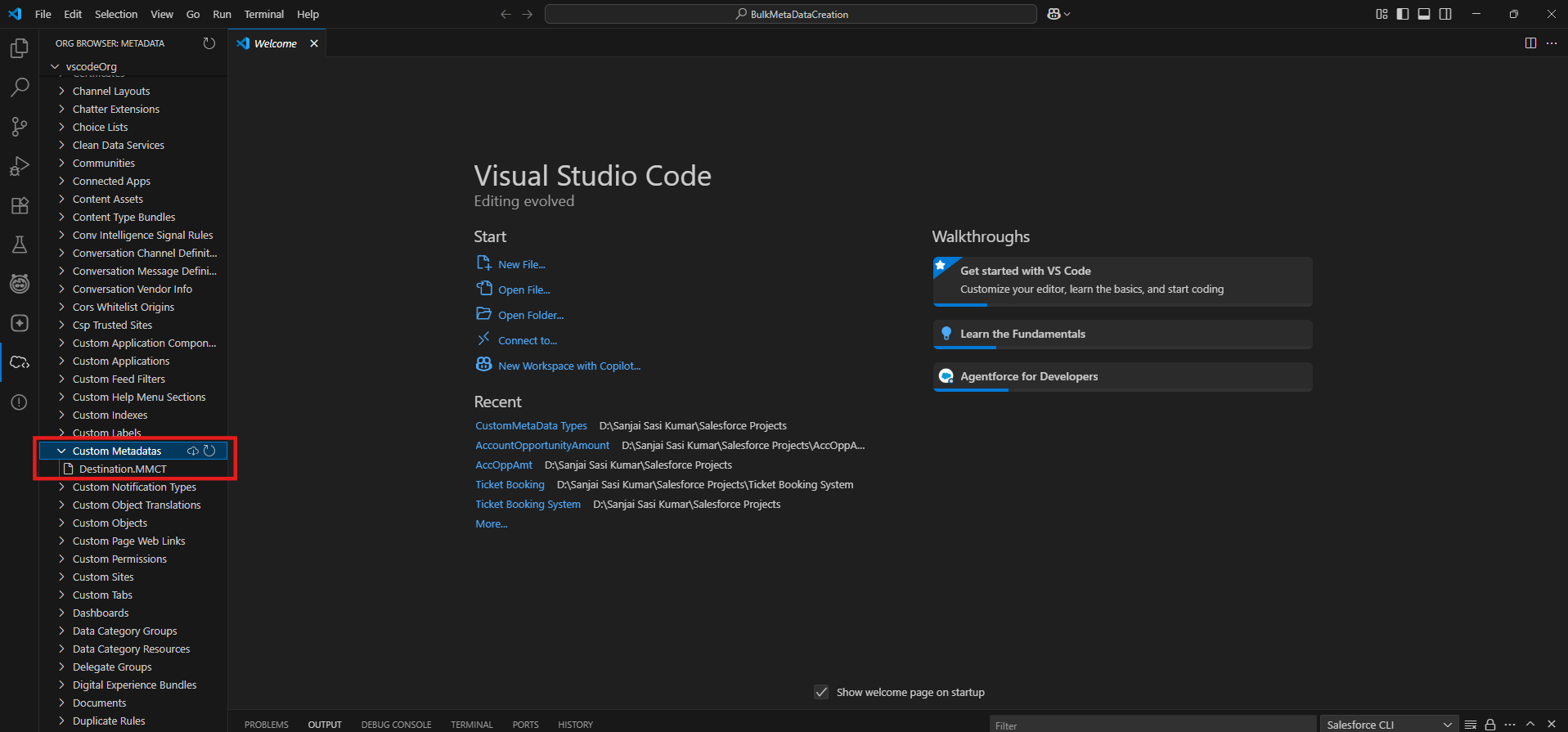The width and height of the screenshot is (1568, 732).
Task: Open recent project Ticket Booking System
Action: 528,504
